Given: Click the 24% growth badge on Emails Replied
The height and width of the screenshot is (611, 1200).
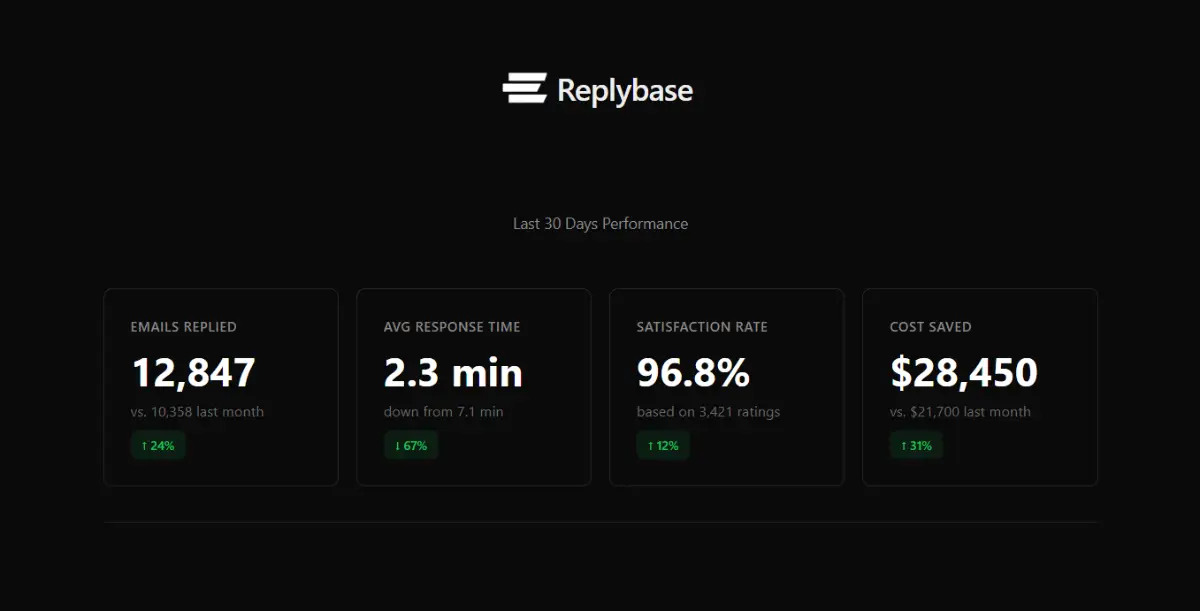Looking at the screenshot, I should click(157, 446).
